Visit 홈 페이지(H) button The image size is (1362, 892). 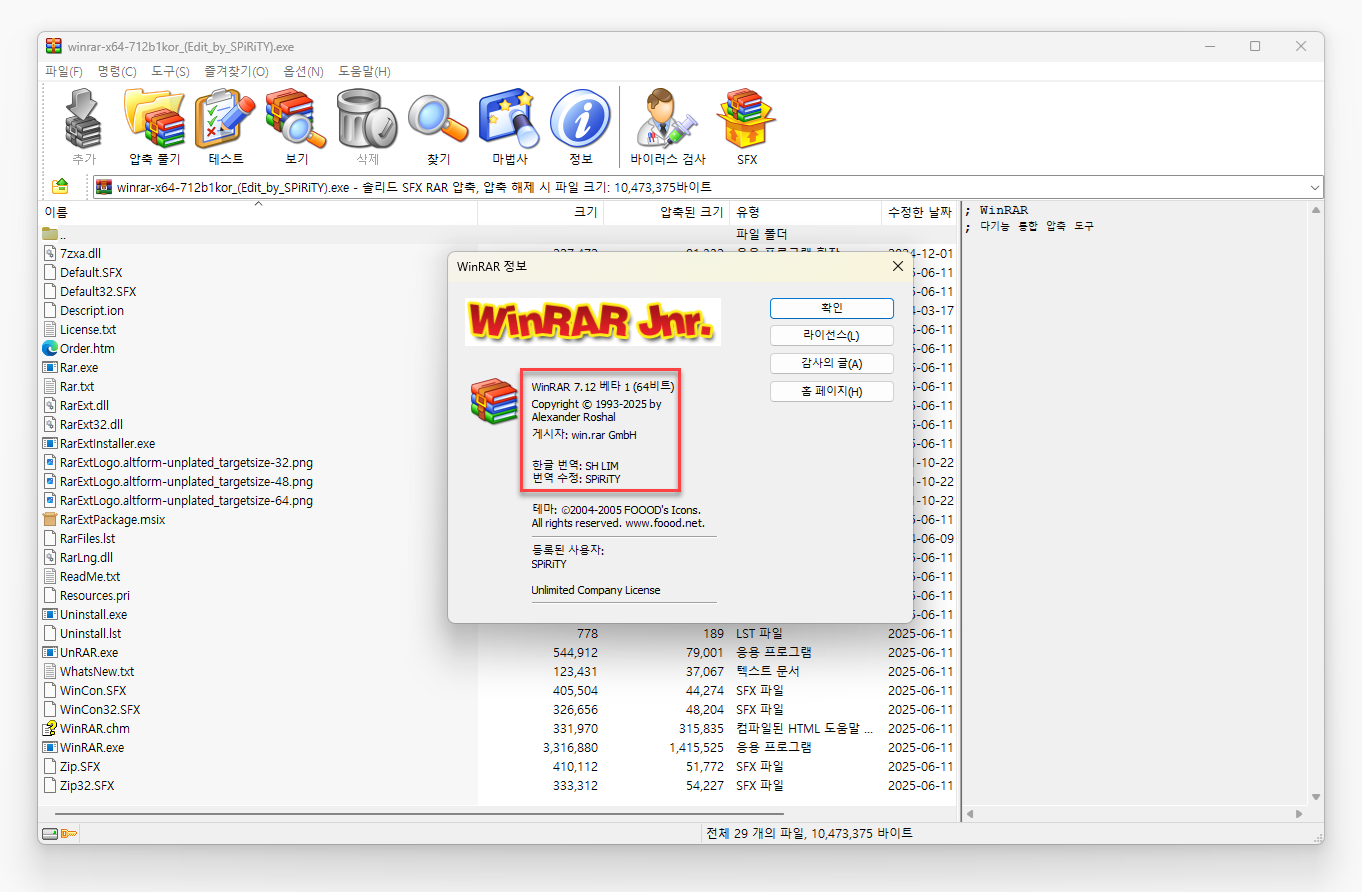(832, 391)
